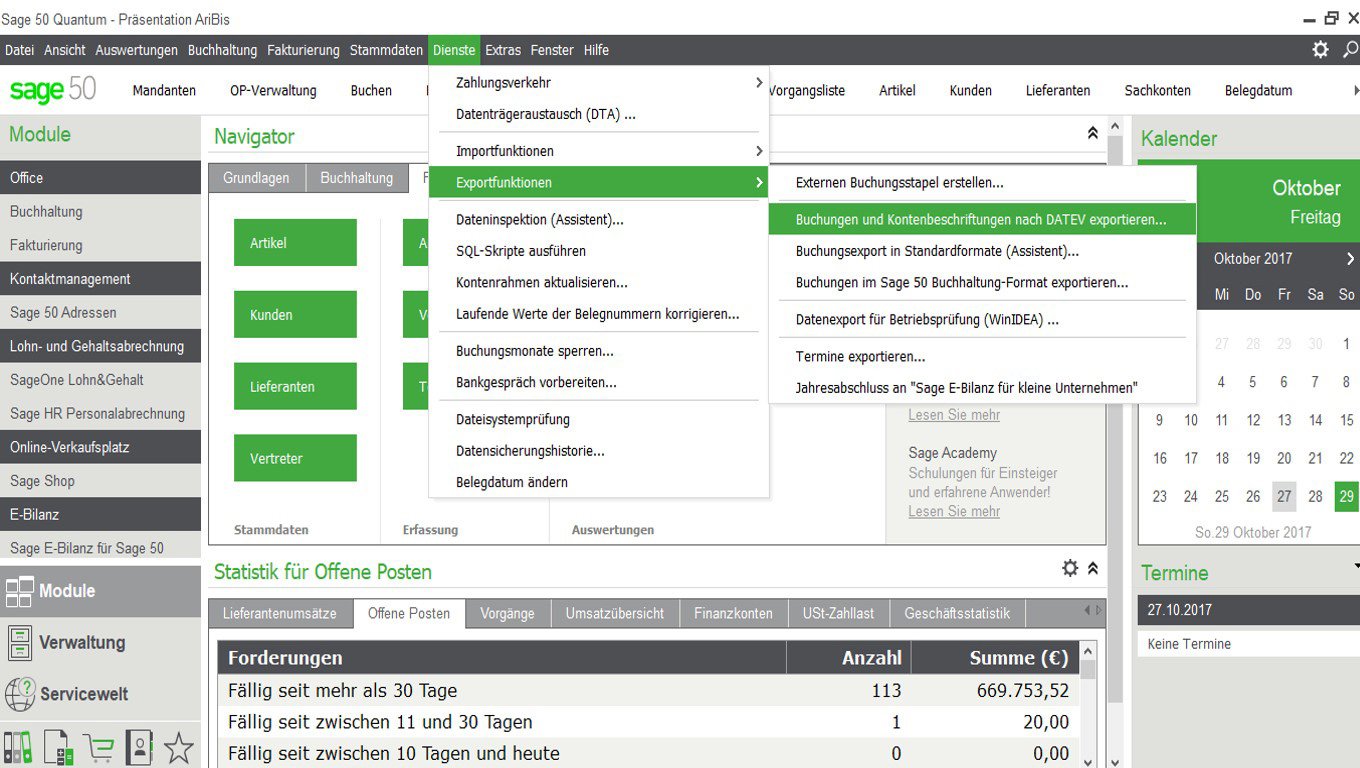This screenshot has height=768, width=1360.
Task: Open the Stammdaten menu
Action: 386,50
